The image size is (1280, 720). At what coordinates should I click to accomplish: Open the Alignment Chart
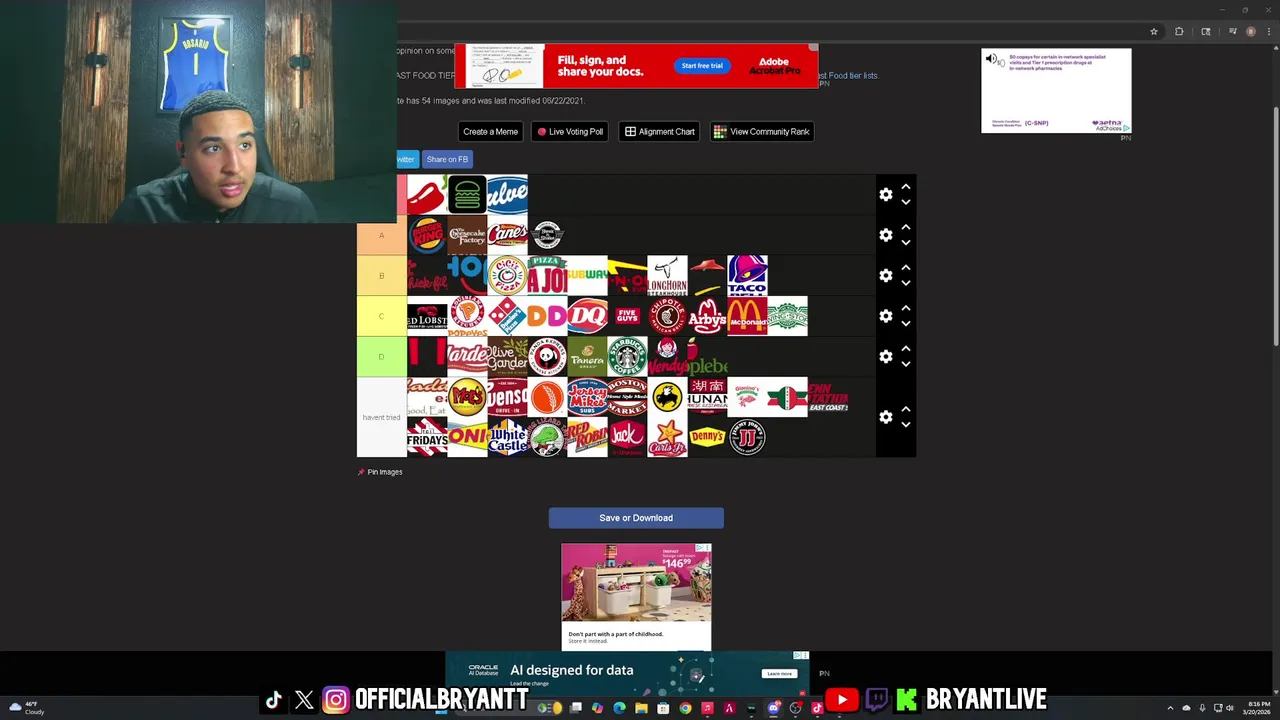click(659, 131)
